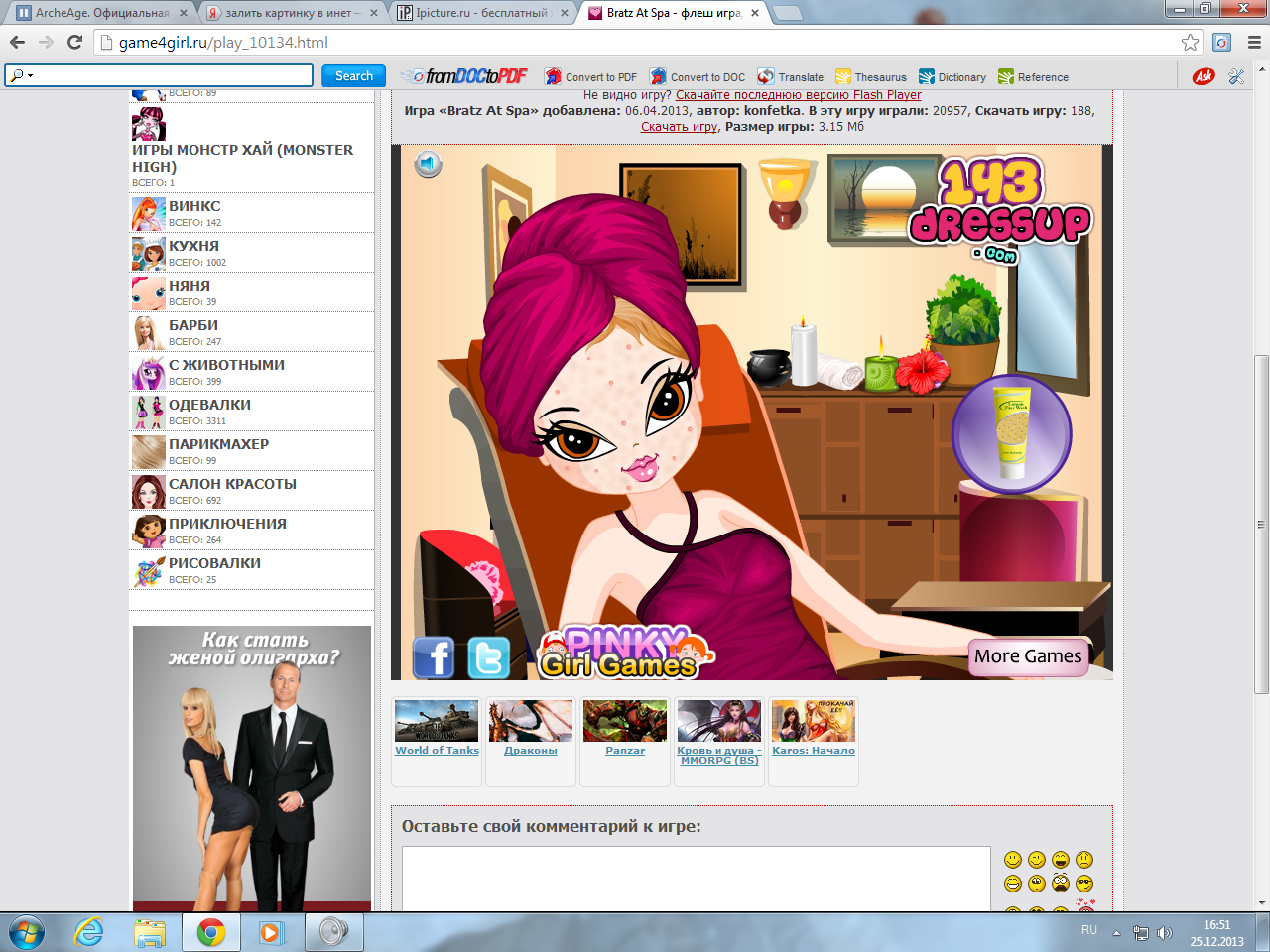The width and height of the screenshot is (1270, 952).
Task: Open the Windows Start button
Action: coord(27,933)
